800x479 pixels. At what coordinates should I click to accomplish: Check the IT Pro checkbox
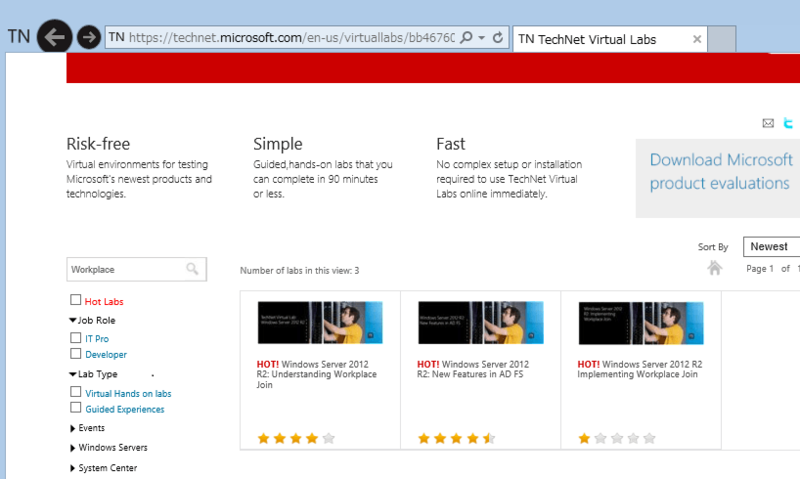(76, 337)
